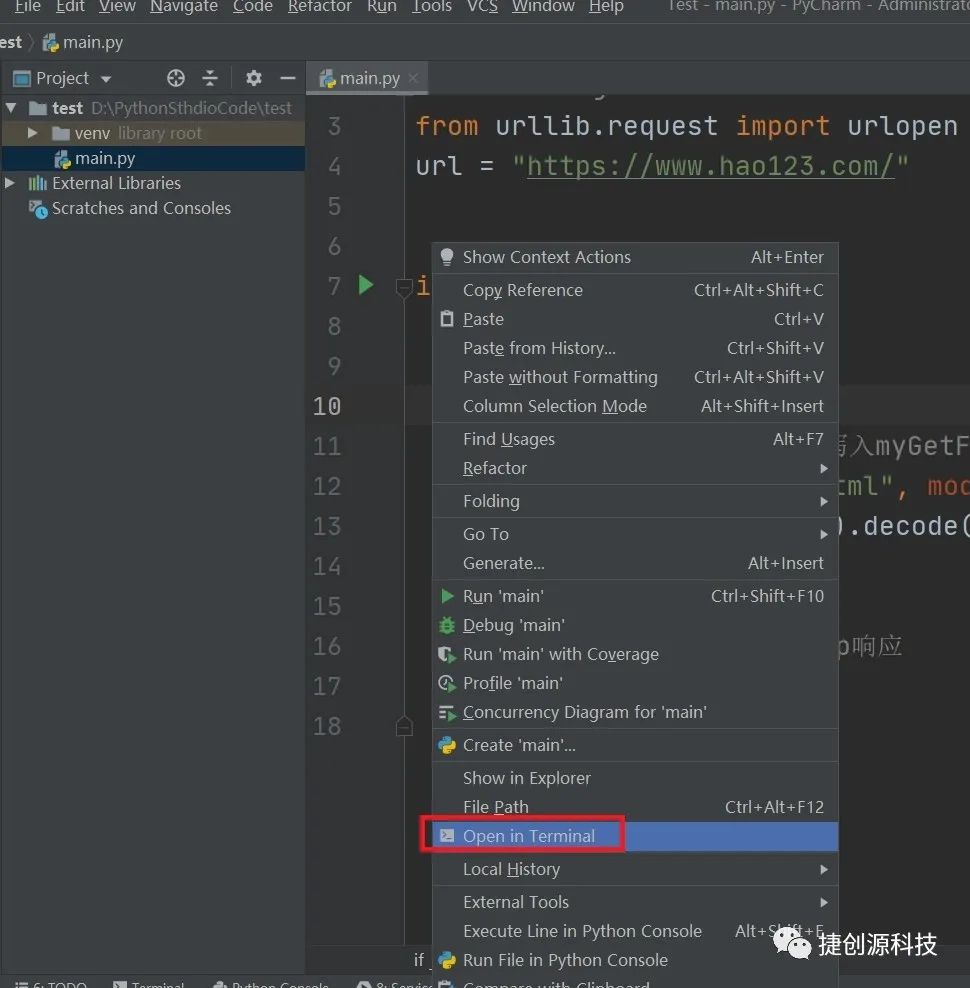Choose Paste without Formatting
The image size is (970, 988).
(635, 377)
